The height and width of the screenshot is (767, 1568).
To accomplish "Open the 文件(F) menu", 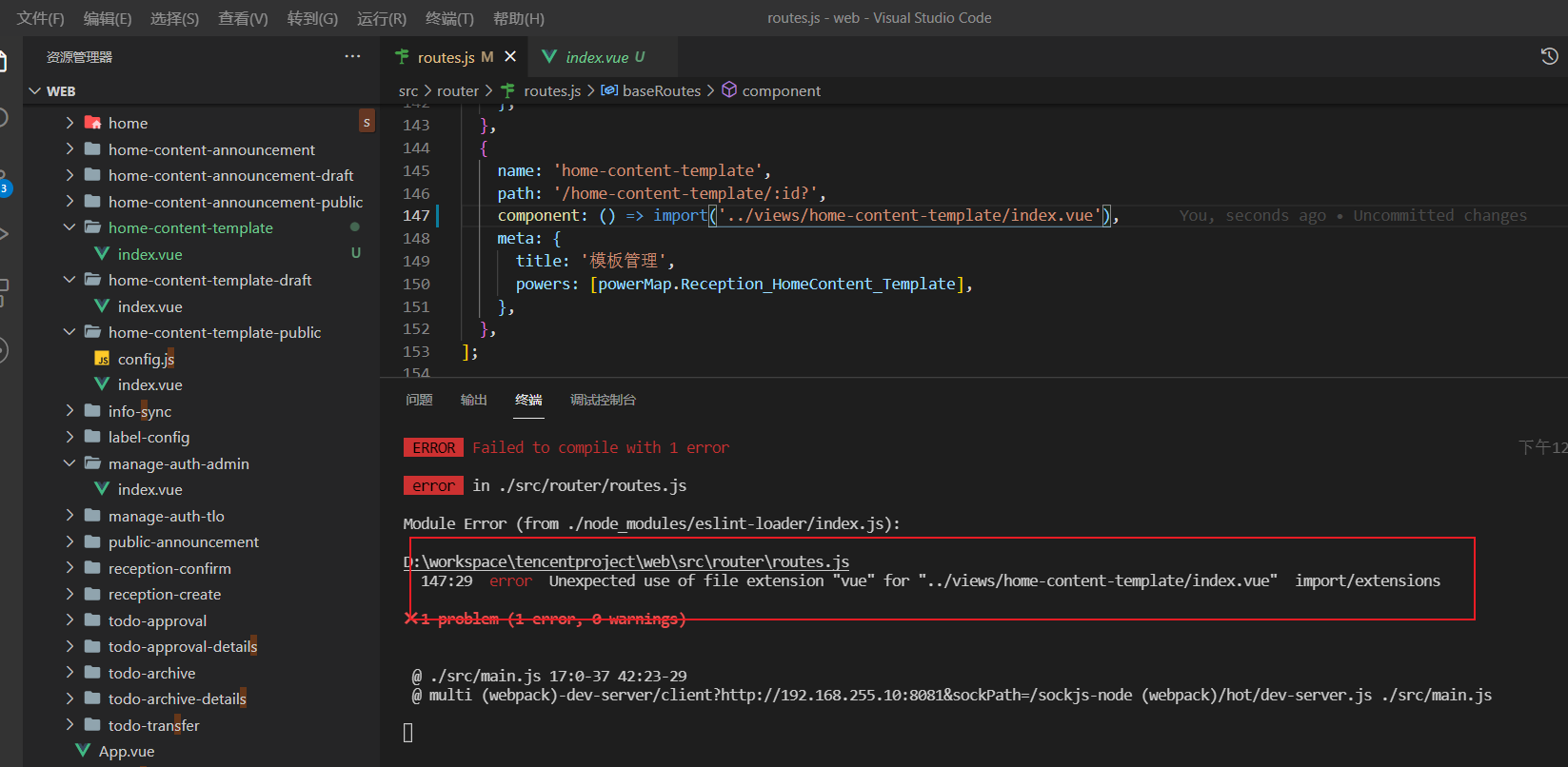I will click(x=40, y=18).
